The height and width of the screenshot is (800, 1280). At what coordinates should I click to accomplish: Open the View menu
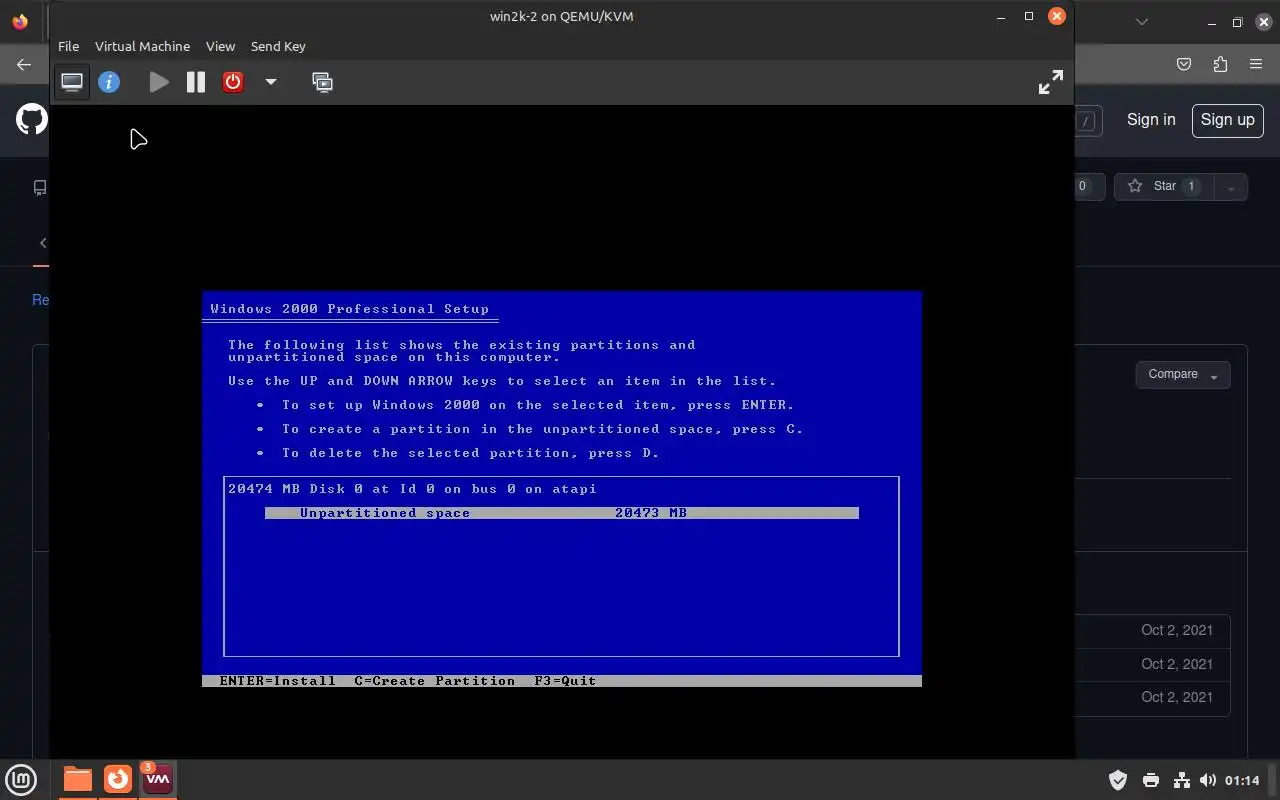click(220, 46)
